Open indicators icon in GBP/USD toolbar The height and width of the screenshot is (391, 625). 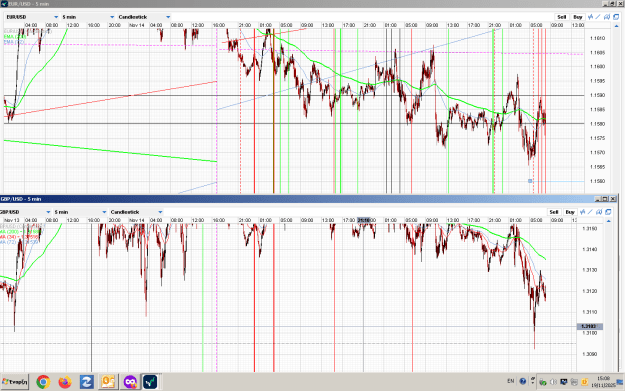pos(582,212)
